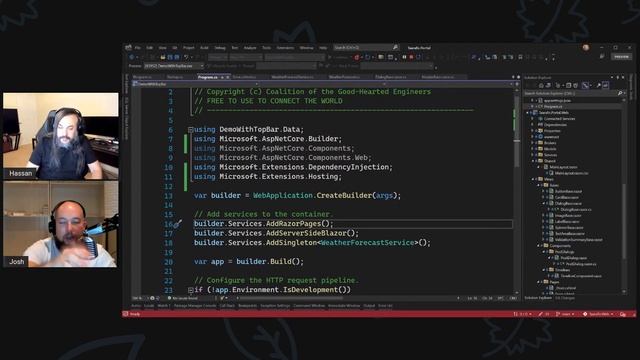Open the File menu

pyautogui.click(x=138, y=48)
